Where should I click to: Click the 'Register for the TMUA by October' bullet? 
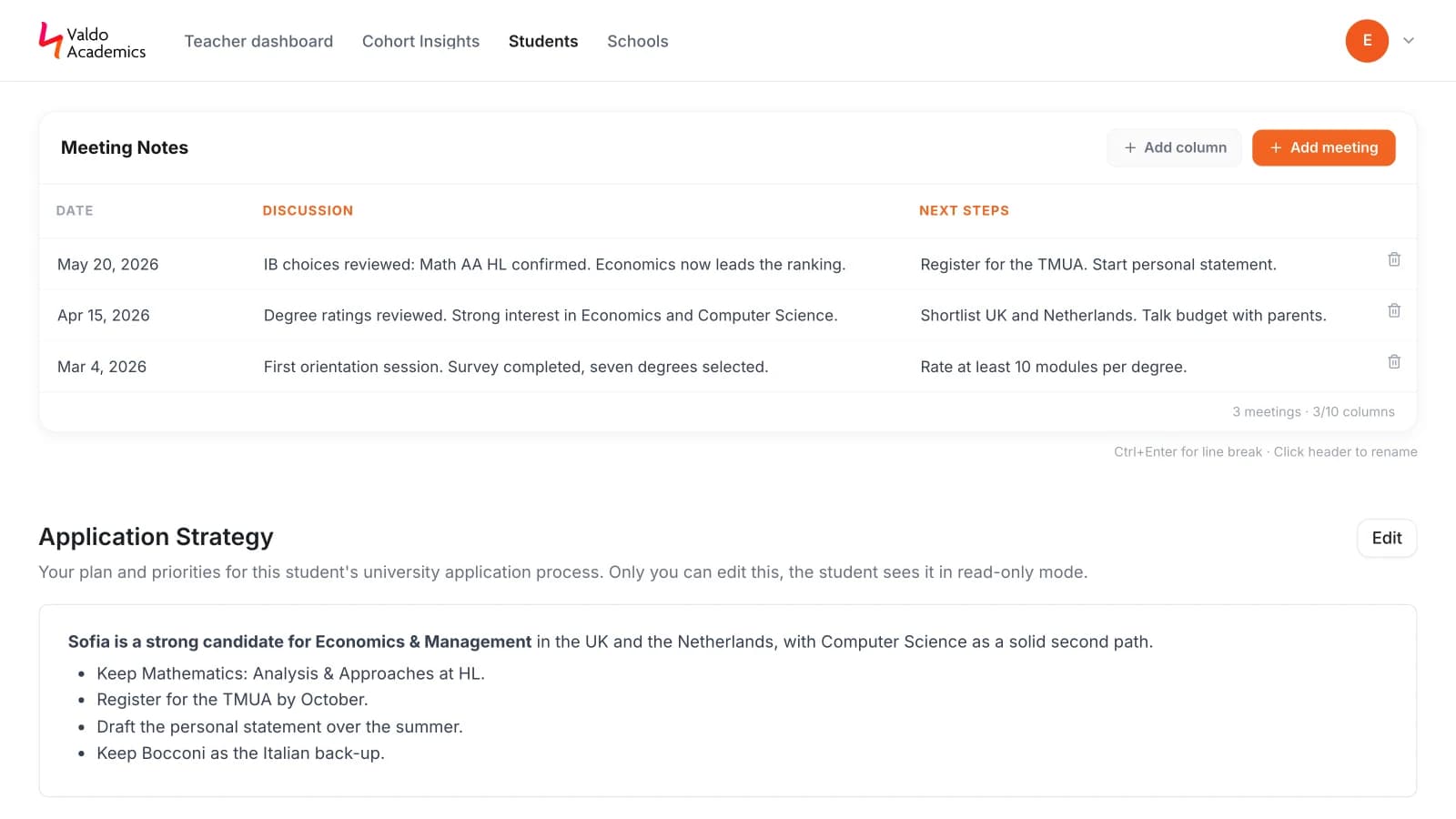(x=232, y=700)
